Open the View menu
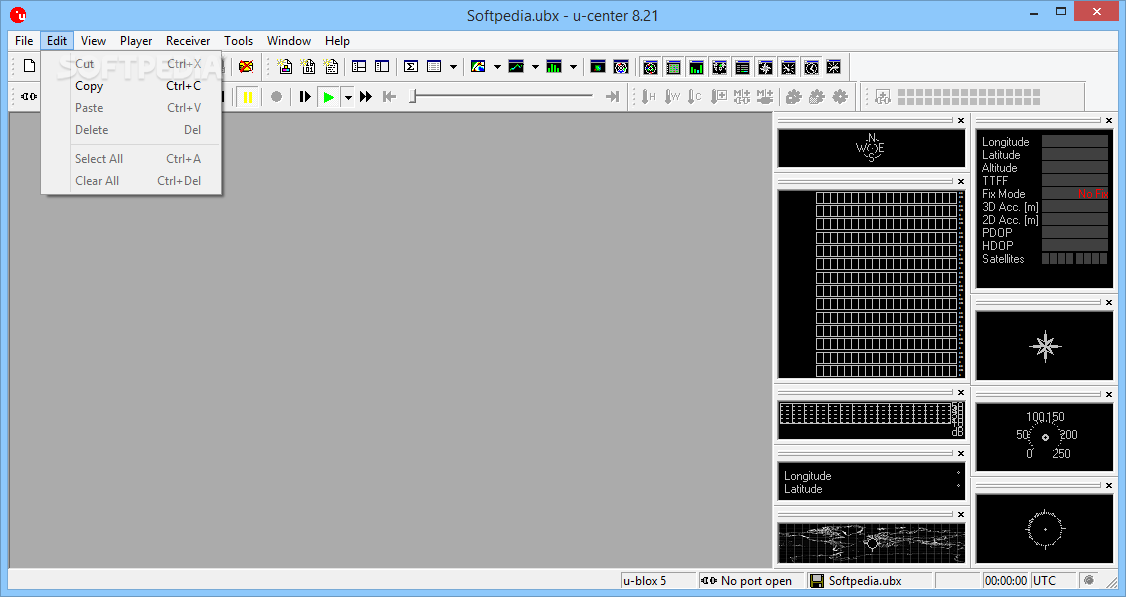Screen dimensions: 1126x597 pos(93,40)
